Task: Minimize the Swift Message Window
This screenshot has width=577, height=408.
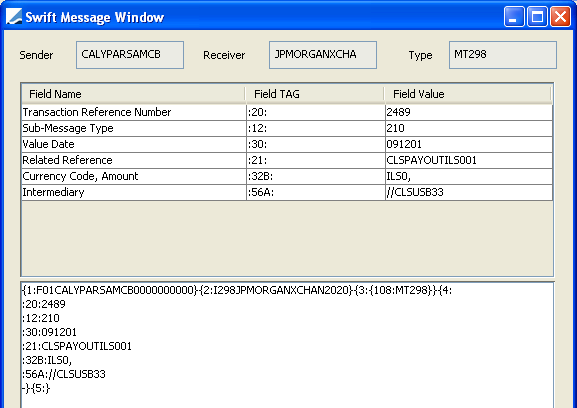Action: (x=514, y=17)
